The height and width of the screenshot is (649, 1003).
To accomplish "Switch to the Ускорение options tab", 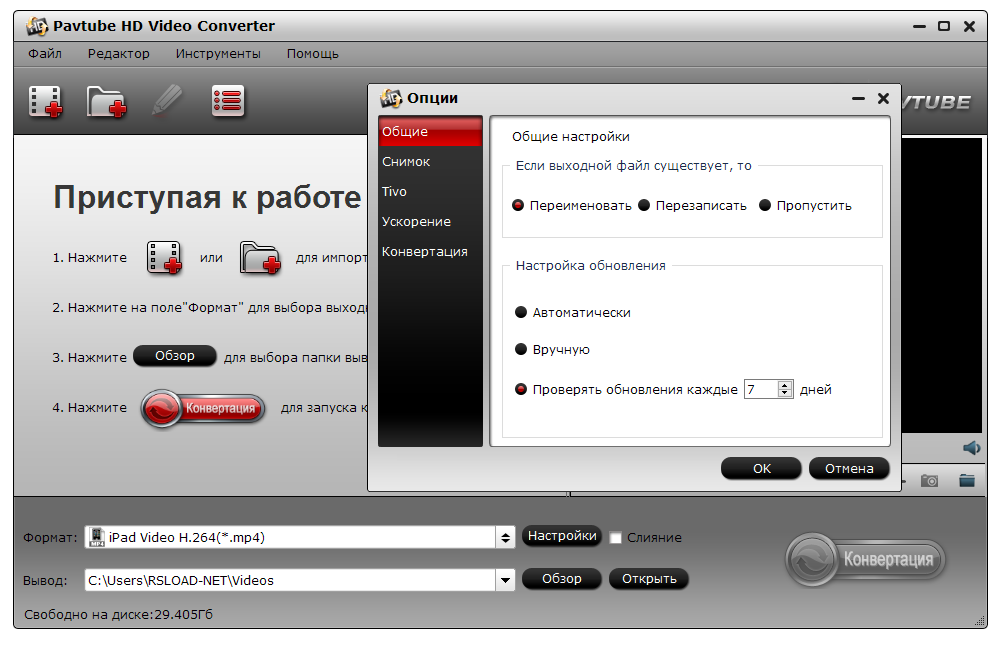I will click(430, 222).
